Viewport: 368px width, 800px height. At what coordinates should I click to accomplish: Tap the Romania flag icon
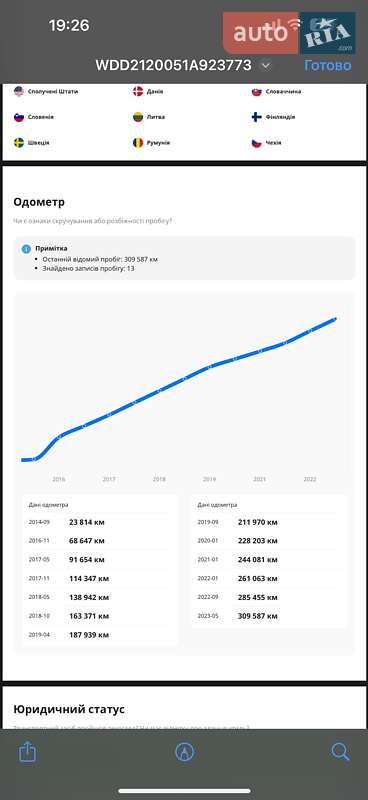138,143
